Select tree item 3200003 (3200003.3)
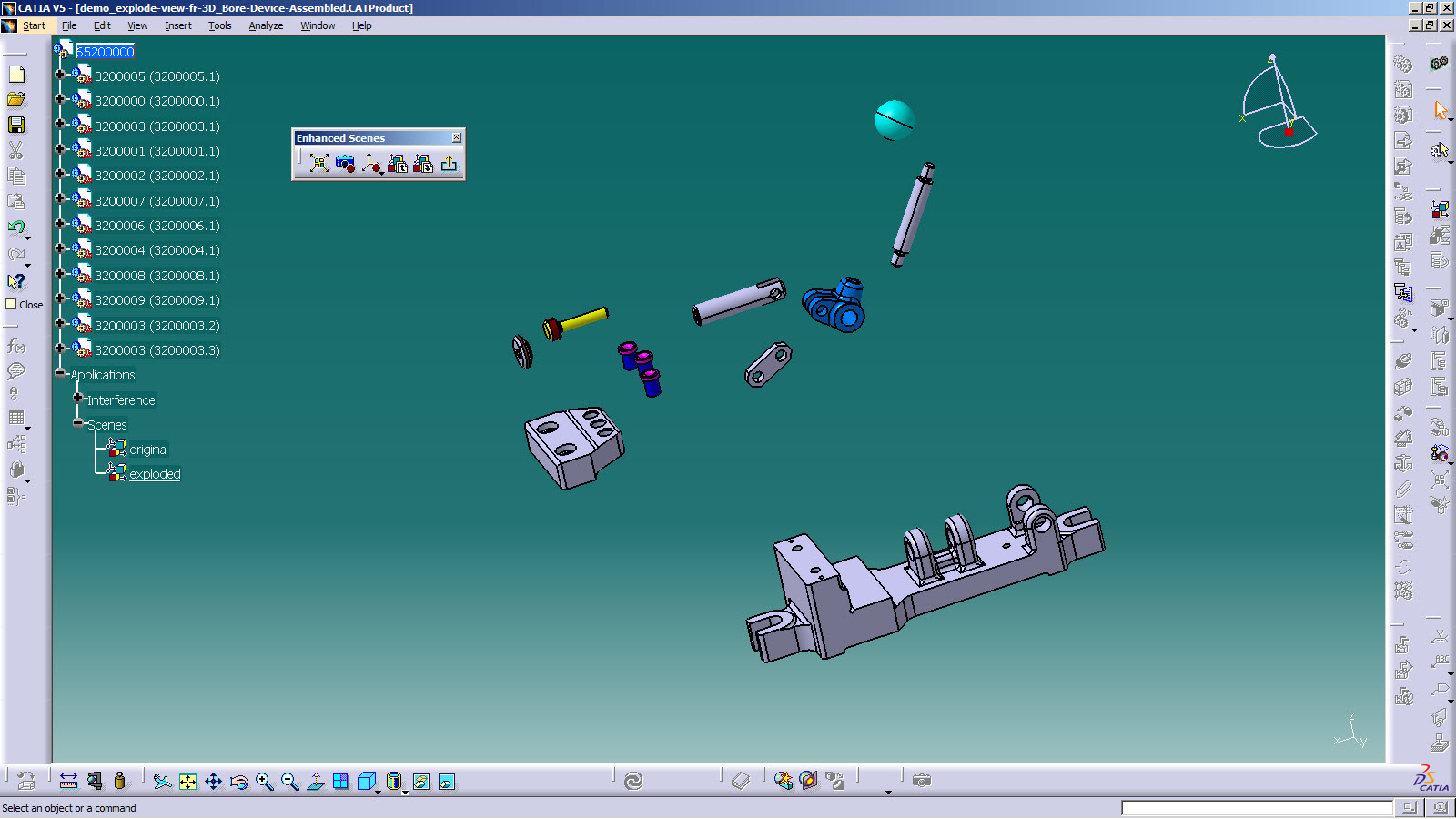Viewport: 1456px width, 819px height. coord(157,350)
